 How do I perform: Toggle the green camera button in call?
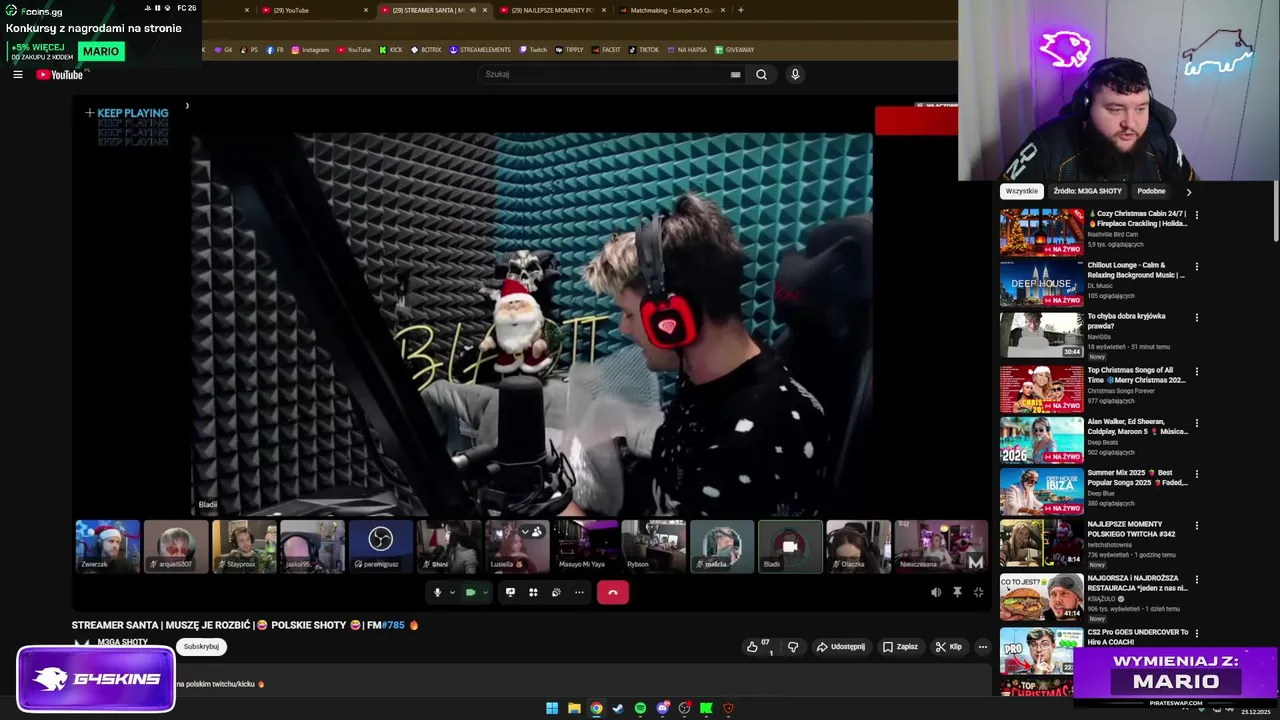470,592
